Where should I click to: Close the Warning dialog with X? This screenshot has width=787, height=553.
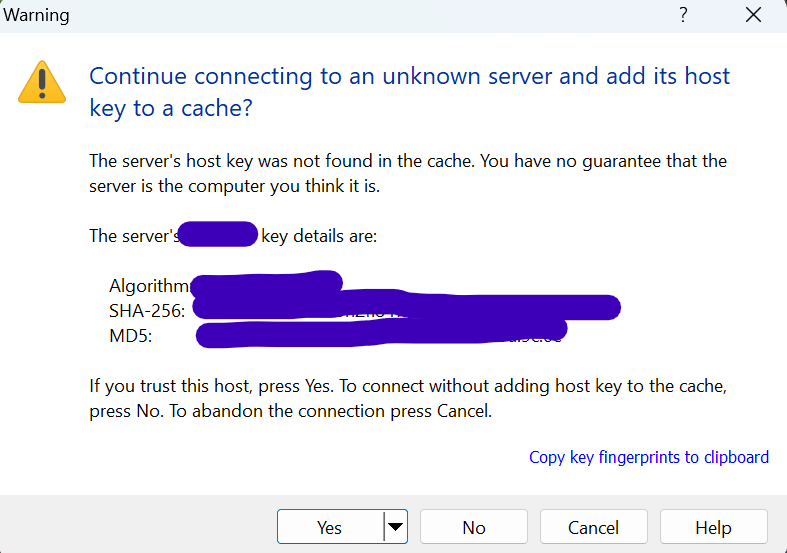(x=754, y=15)
